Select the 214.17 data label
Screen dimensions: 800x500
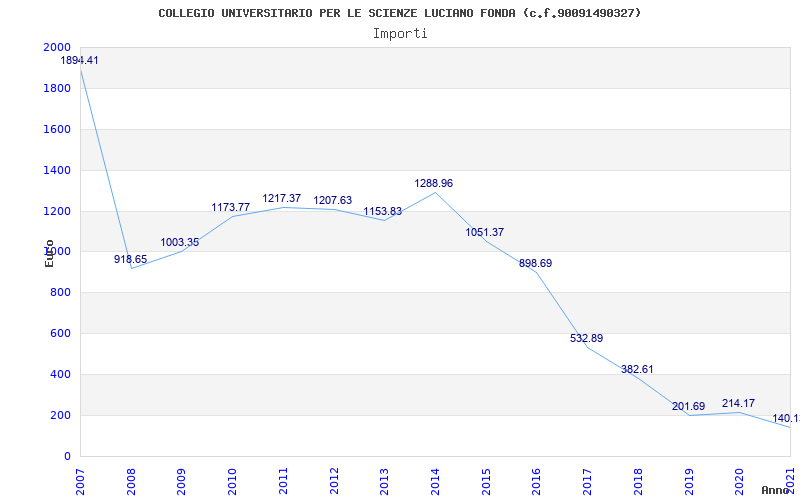(738, 403)
